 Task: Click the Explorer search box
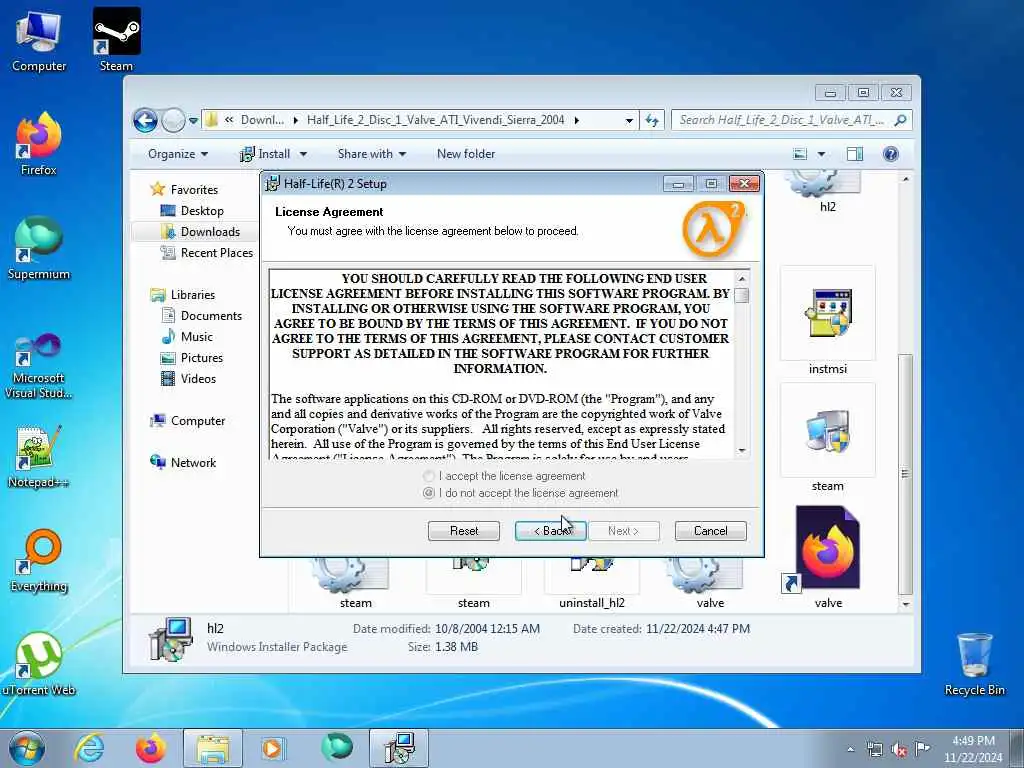pos(792,120)
